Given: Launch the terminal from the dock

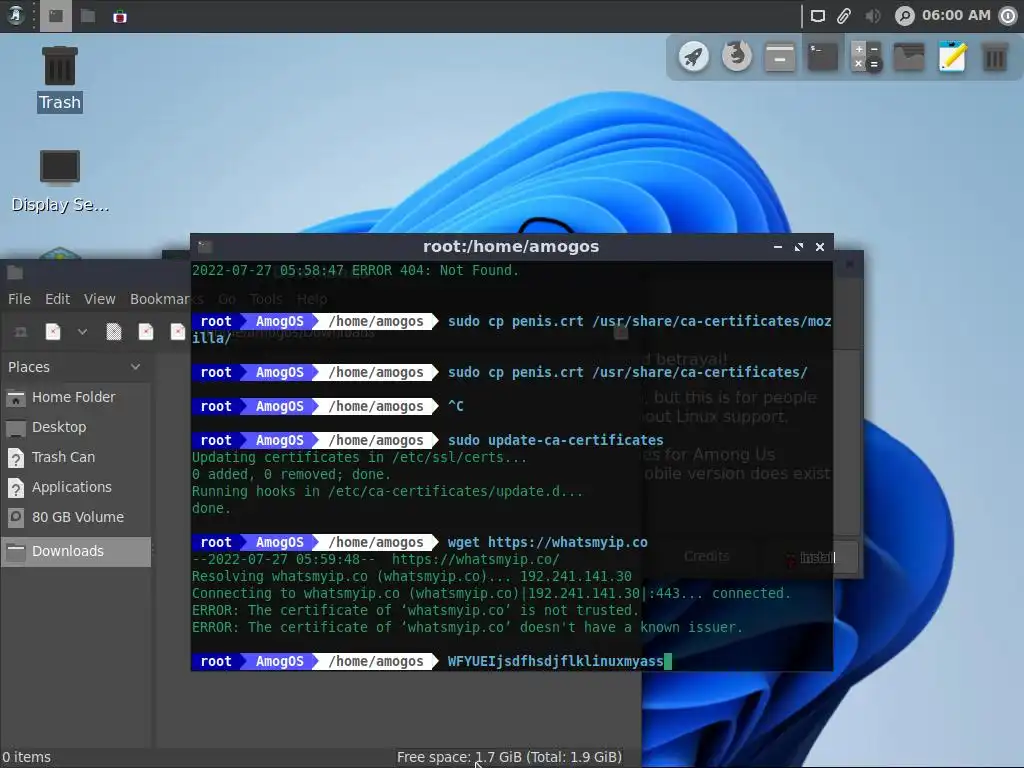Looking at the screenshot, I should click(823, 57).
